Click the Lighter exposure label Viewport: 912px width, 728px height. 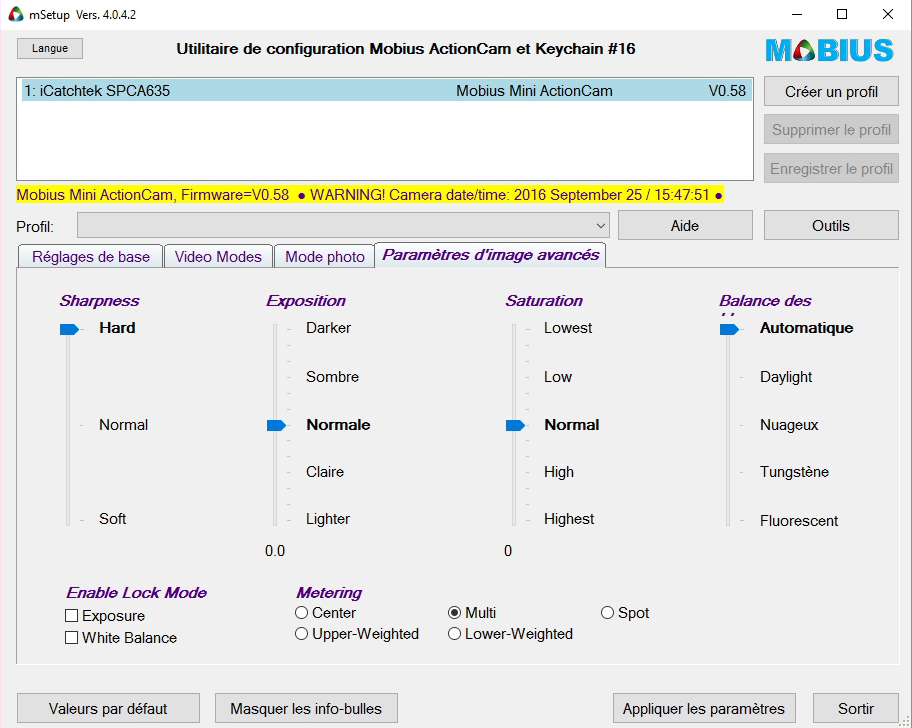(x=328, y=519)
